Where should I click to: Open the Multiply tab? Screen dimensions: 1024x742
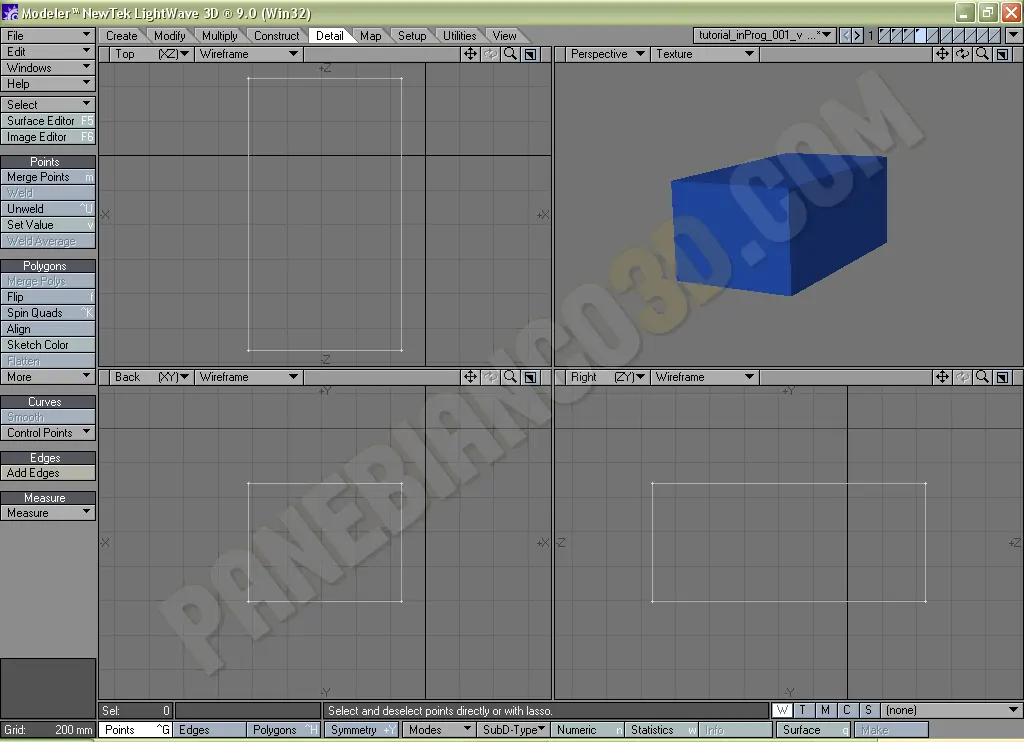coord(219,36)
